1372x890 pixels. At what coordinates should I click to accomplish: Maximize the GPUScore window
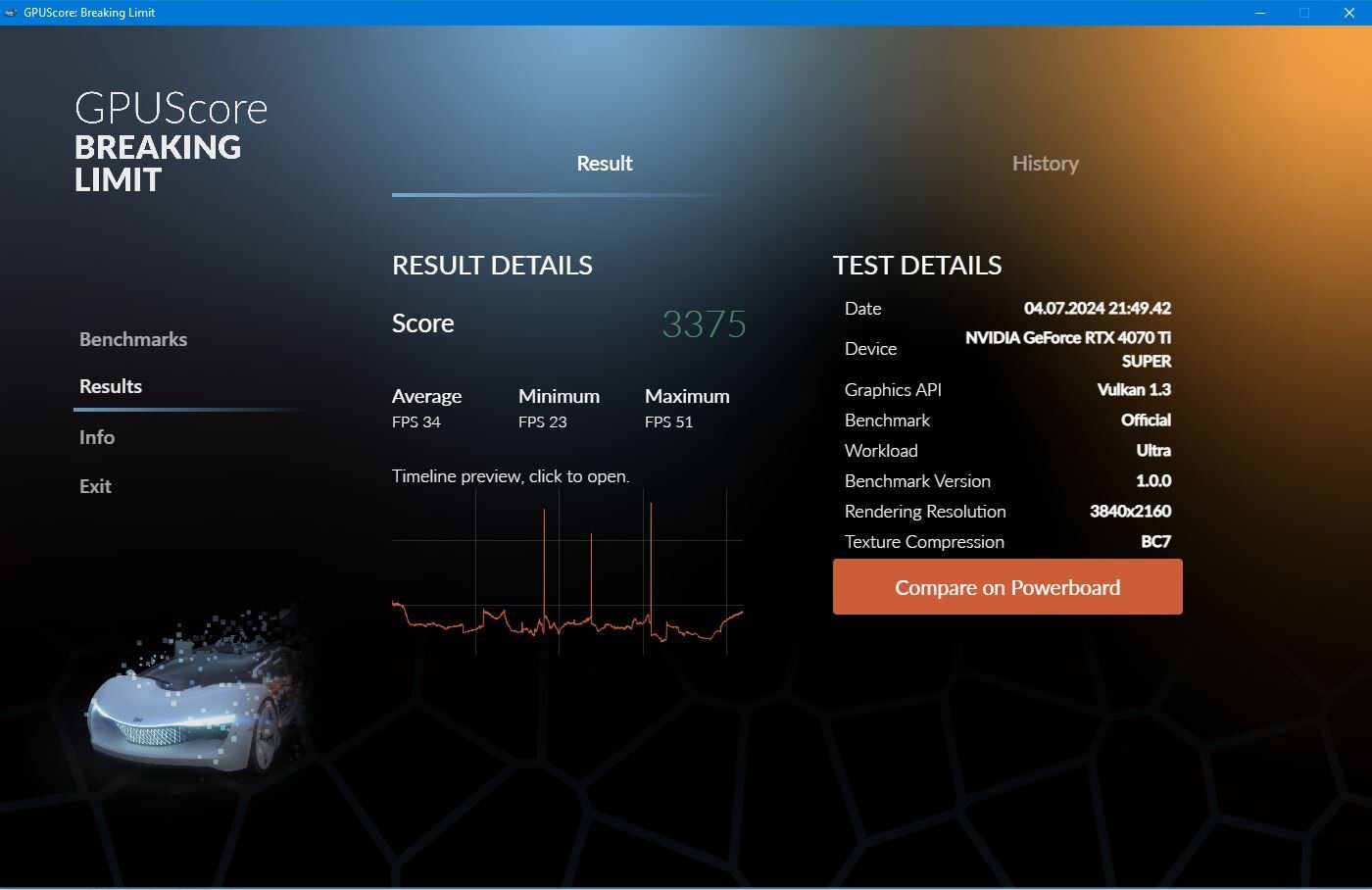pyautogui.click(x=1304, y=13)
